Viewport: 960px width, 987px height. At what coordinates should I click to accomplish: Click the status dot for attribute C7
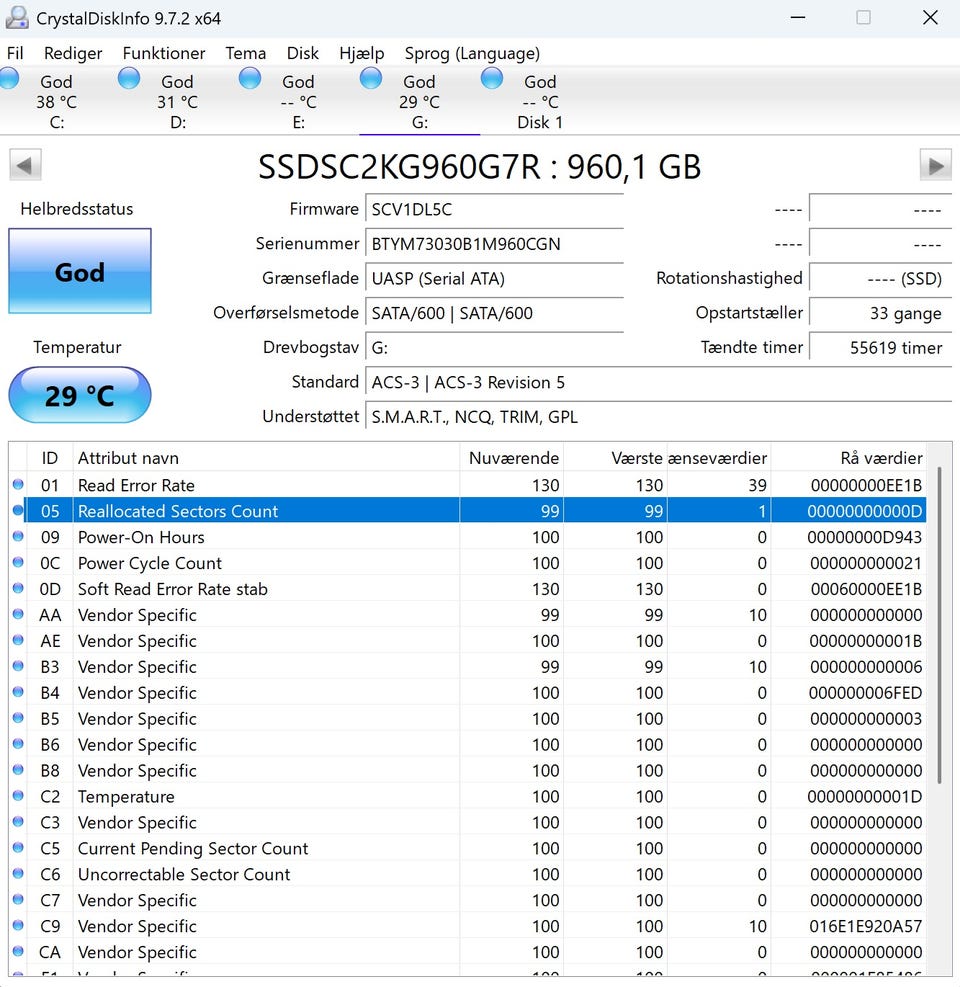tap(18, 899)
